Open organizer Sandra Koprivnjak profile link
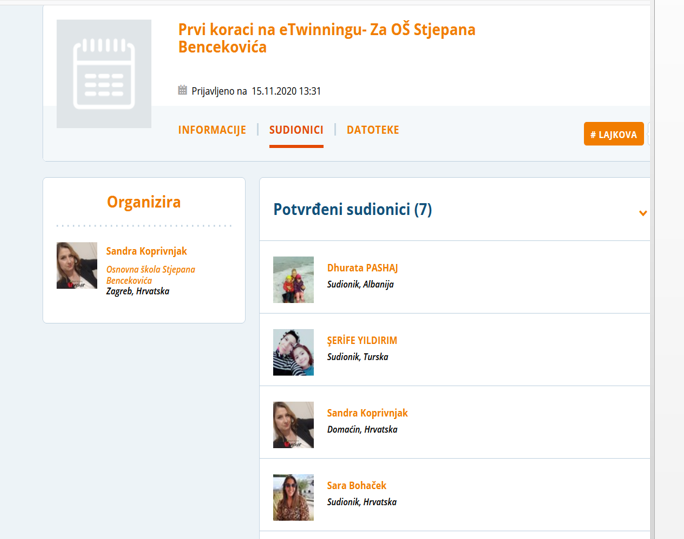The image size is (684, 539). coord(147,251)
